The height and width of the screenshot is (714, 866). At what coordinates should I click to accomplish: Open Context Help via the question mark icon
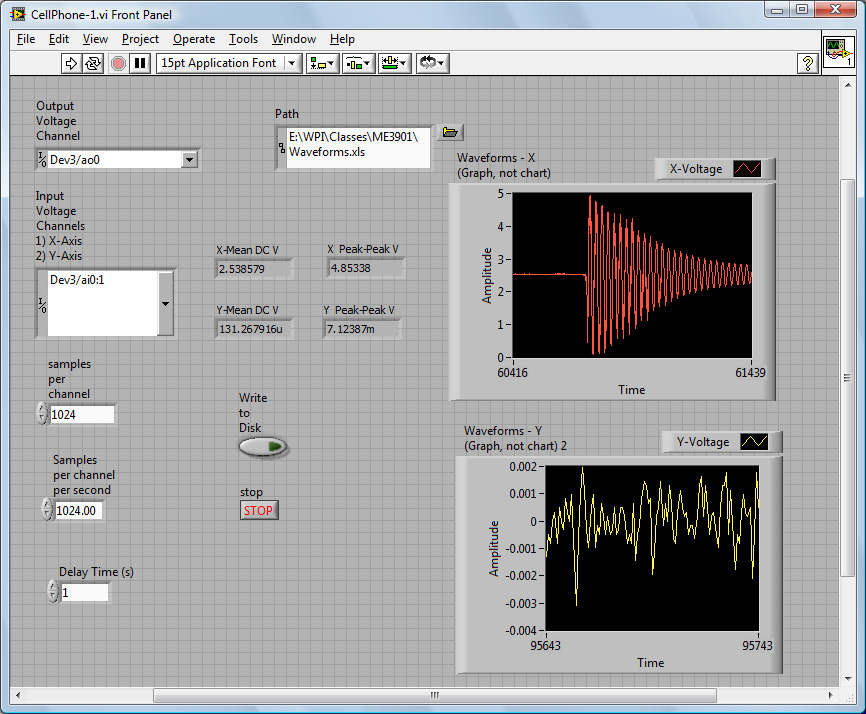808,63
